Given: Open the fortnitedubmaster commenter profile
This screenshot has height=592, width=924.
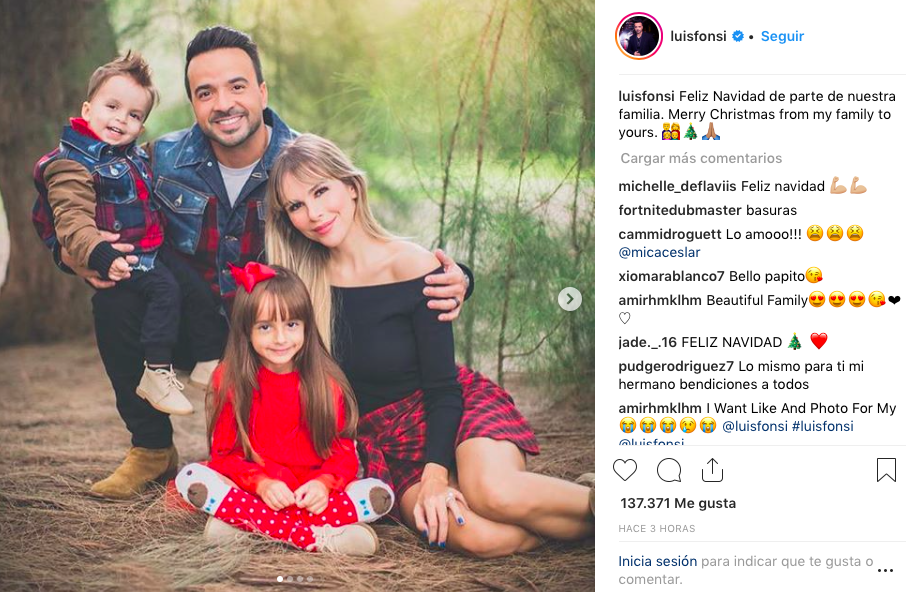Looking at the screenshot, I should point(680,210).
